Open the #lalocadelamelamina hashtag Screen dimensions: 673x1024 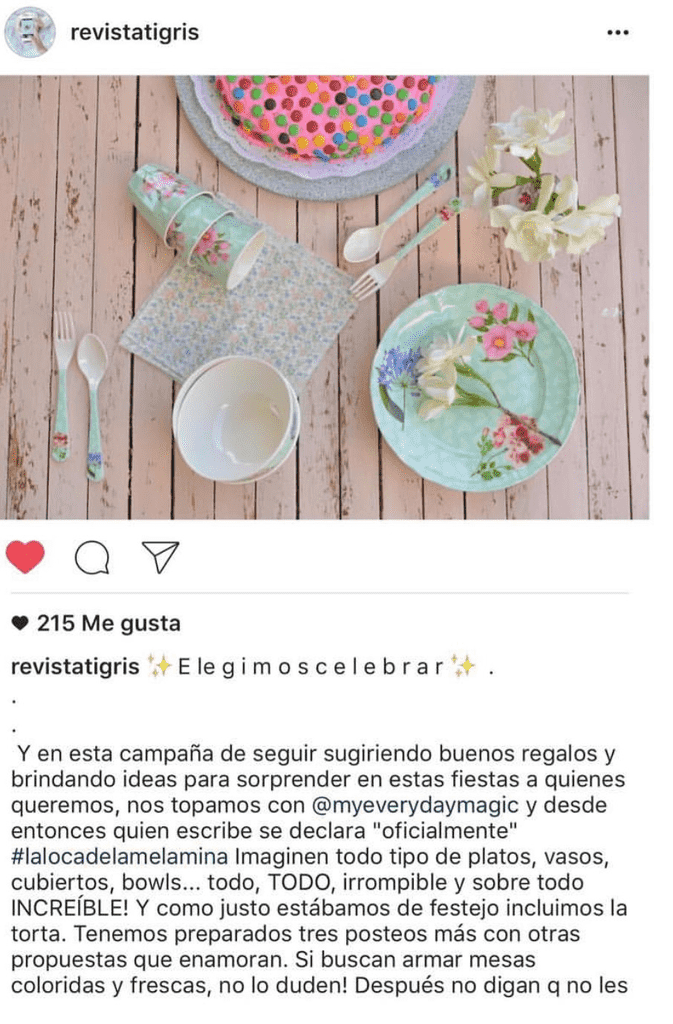point(119,856)
